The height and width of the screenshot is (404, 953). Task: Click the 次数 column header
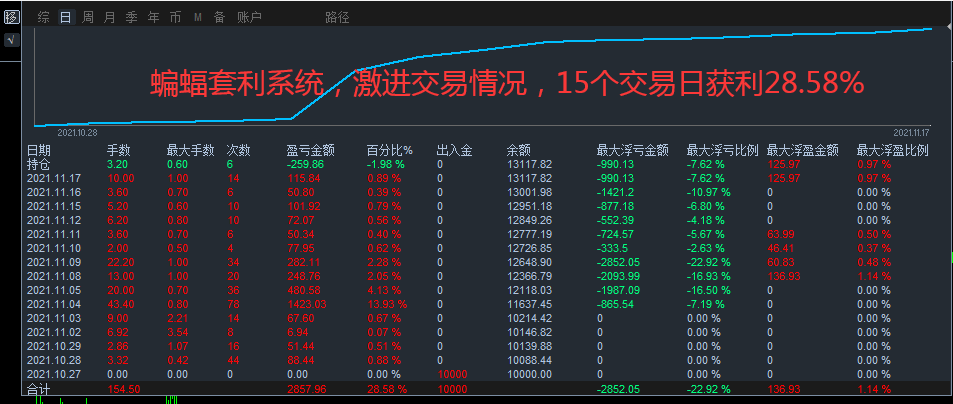pos(238,151)
